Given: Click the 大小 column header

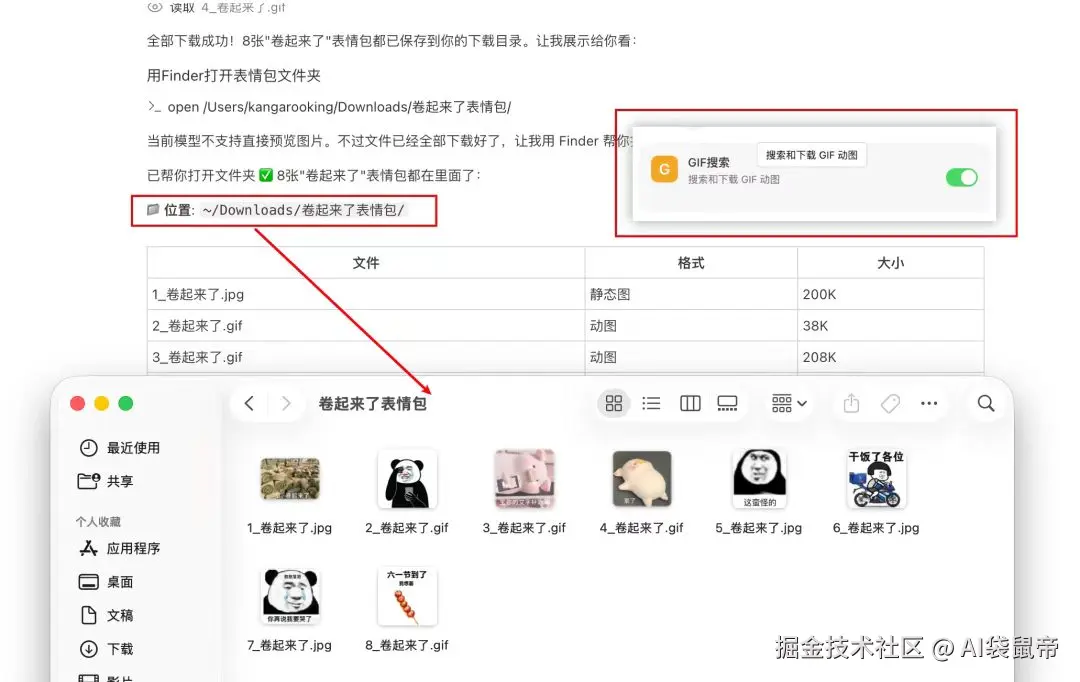Looking at the screenshot, I should click(890, 263).
